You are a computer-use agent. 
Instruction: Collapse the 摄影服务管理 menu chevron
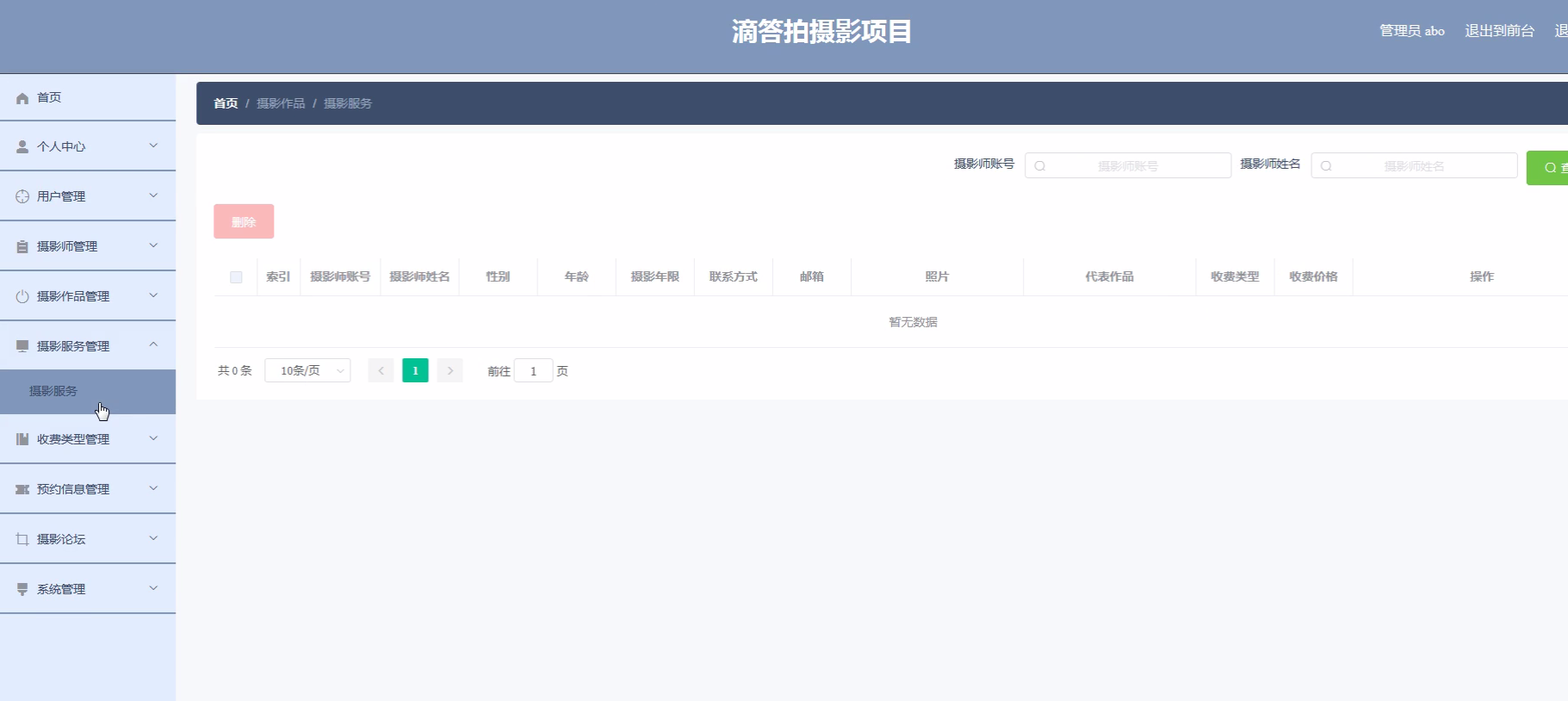pos(153,344)
